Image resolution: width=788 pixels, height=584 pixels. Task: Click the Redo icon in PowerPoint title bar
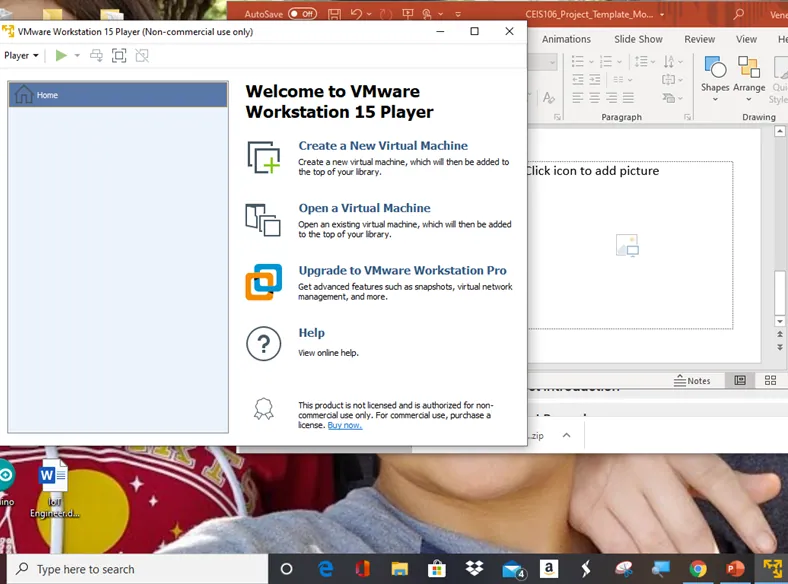tap(385, 14)
